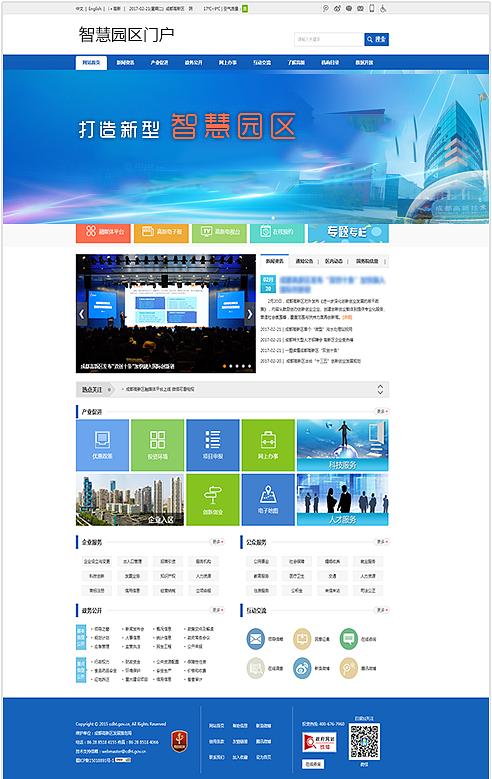The height and width of the screenshot is (779, 492).
Task: Open the Weibo icon in the top bar
Action: click(x=337, y=8)
